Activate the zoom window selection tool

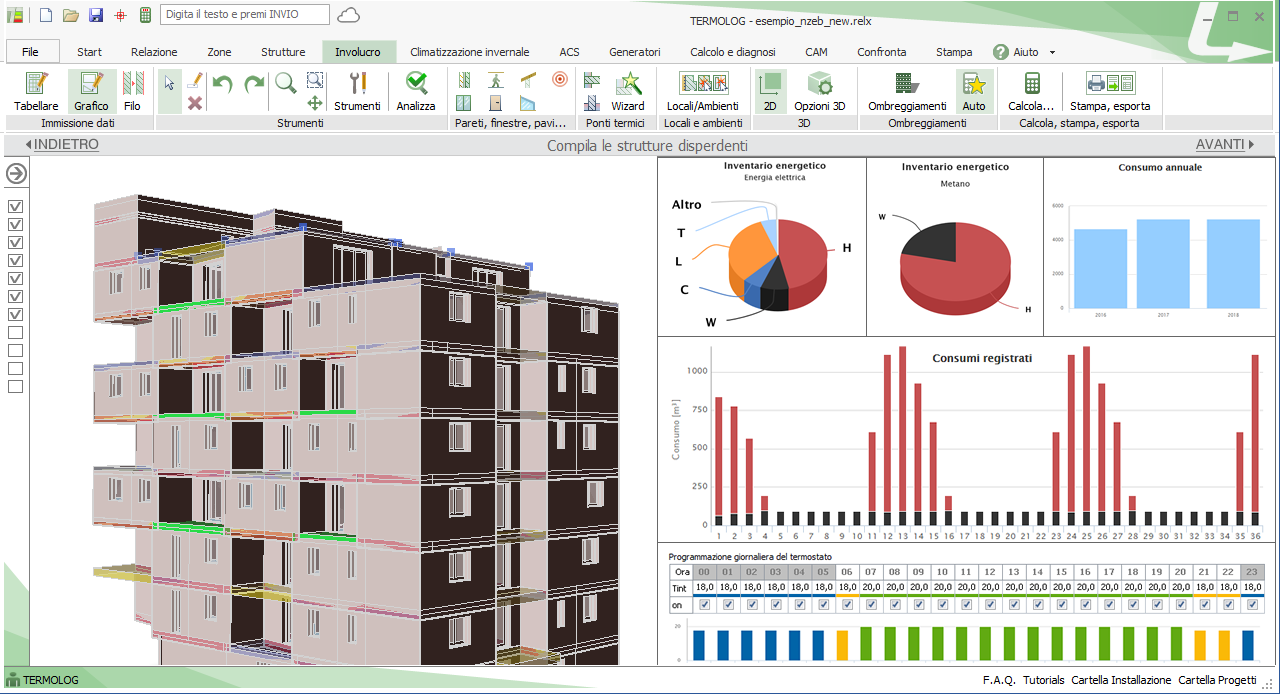[x=314, y=81]
